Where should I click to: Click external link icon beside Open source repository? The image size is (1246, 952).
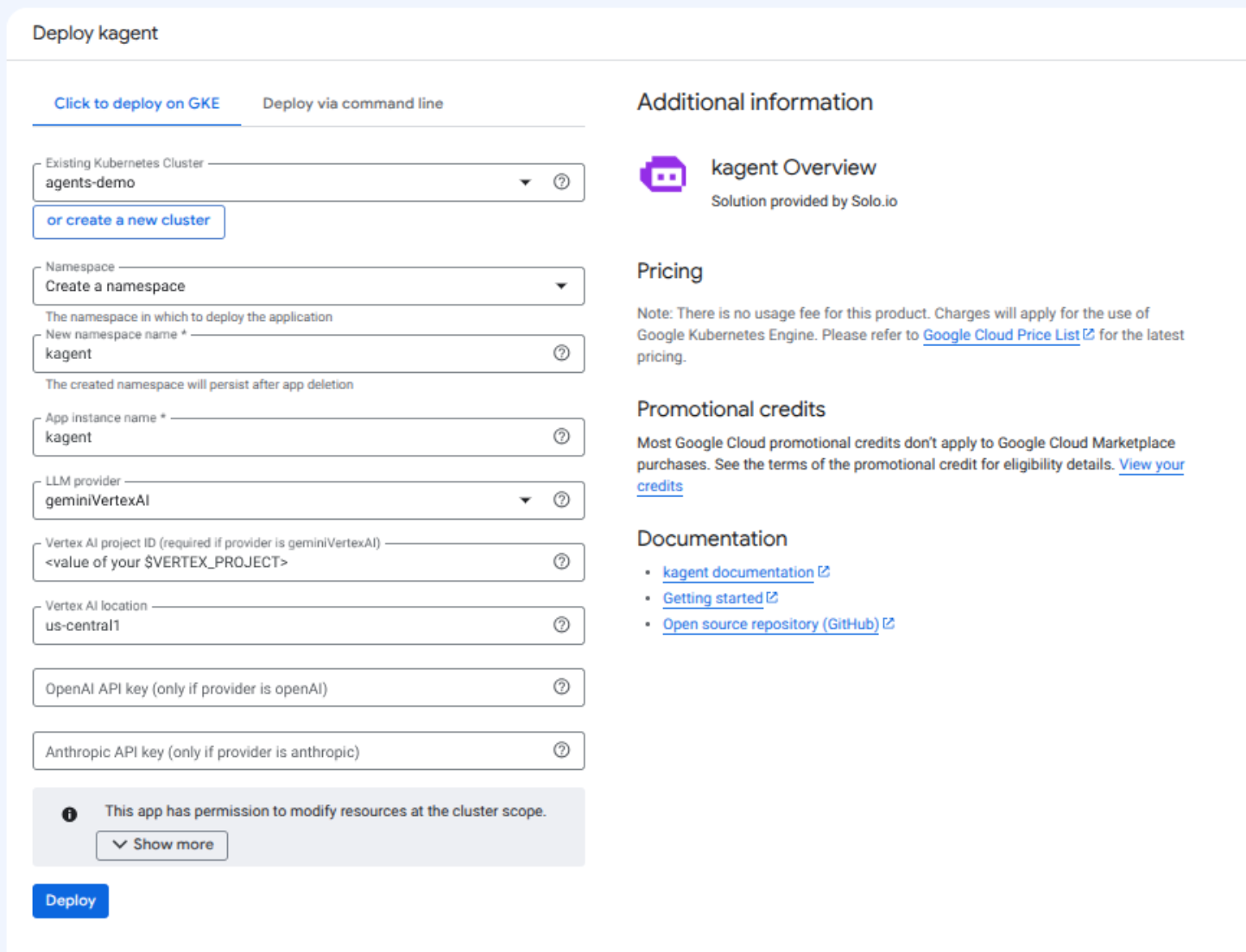click(889, 623)
